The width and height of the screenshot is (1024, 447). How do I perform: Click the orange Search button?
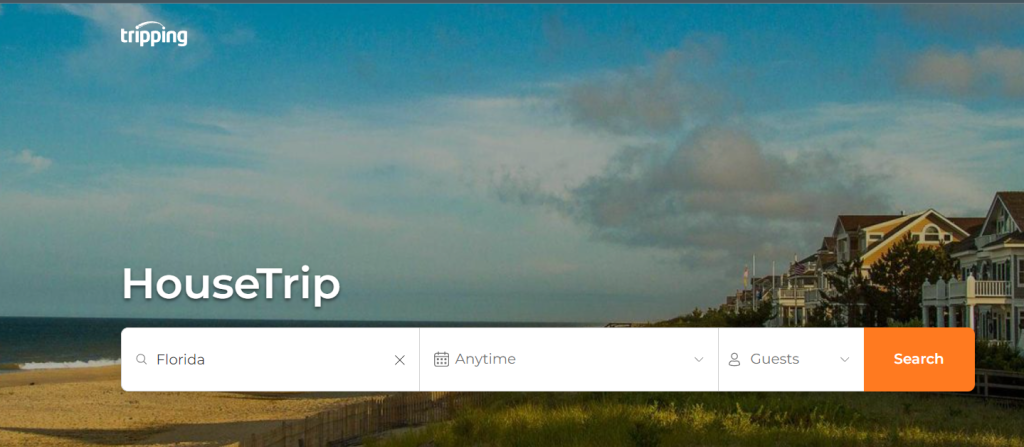[x=919, y=359]
